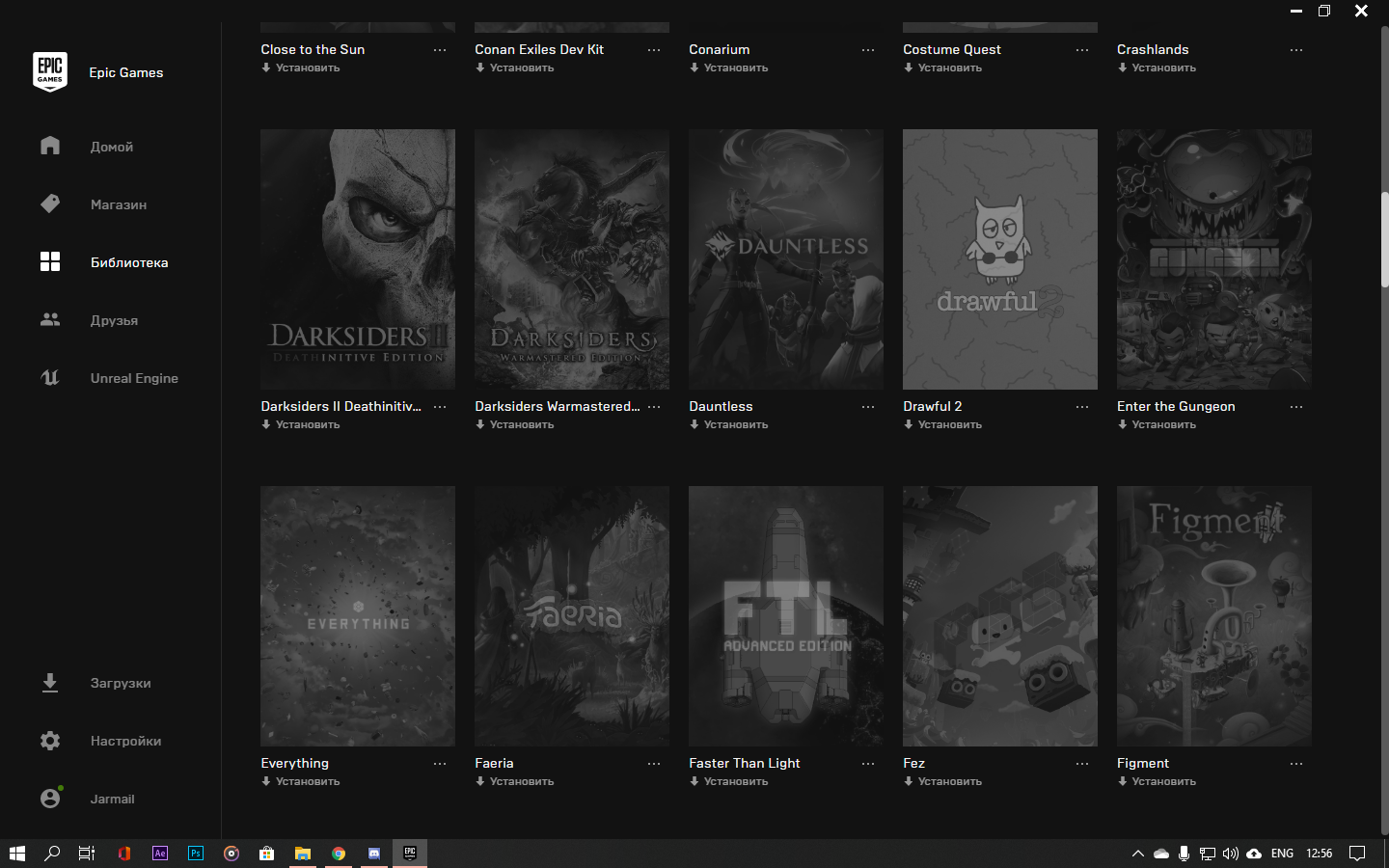Screen dimensions: 1389x868
Task: Select the Friends (Друзья) icon
Action: pyautogui.click(x=50, y=319)
